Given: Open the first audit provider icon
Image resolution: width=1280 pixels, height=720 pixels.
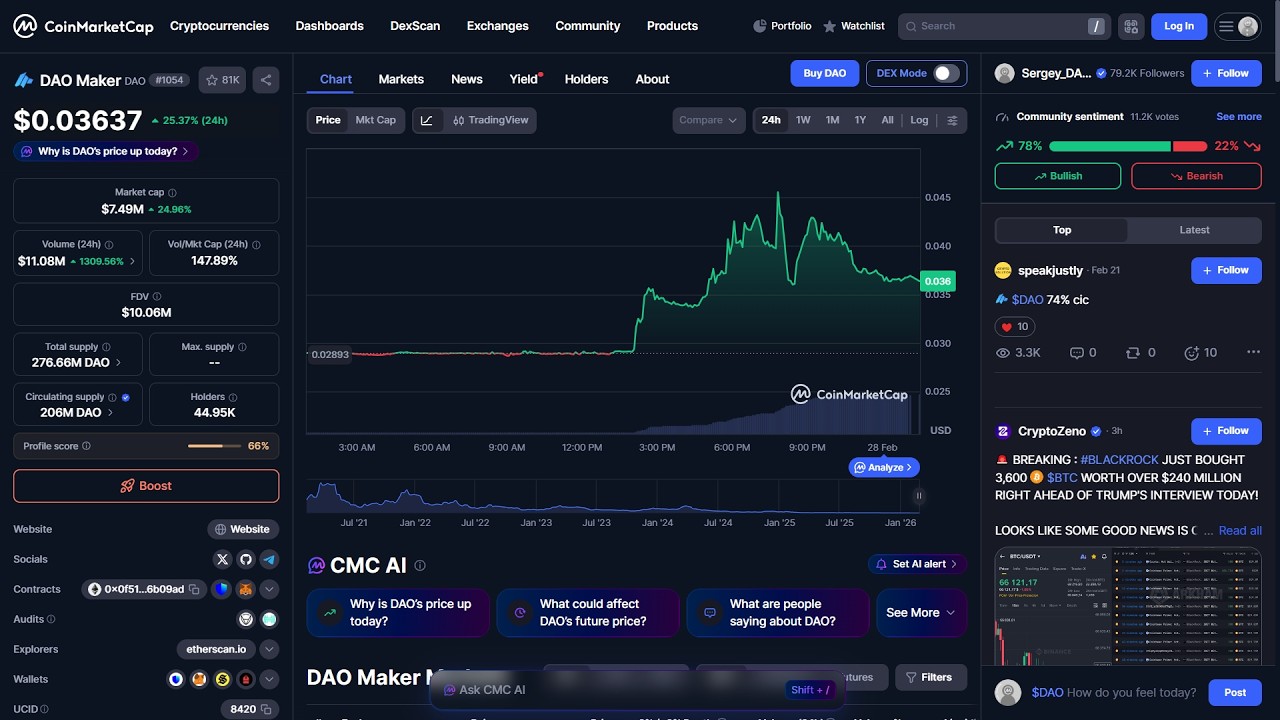Looking at the screenshot, I should [x=246, y=619].
